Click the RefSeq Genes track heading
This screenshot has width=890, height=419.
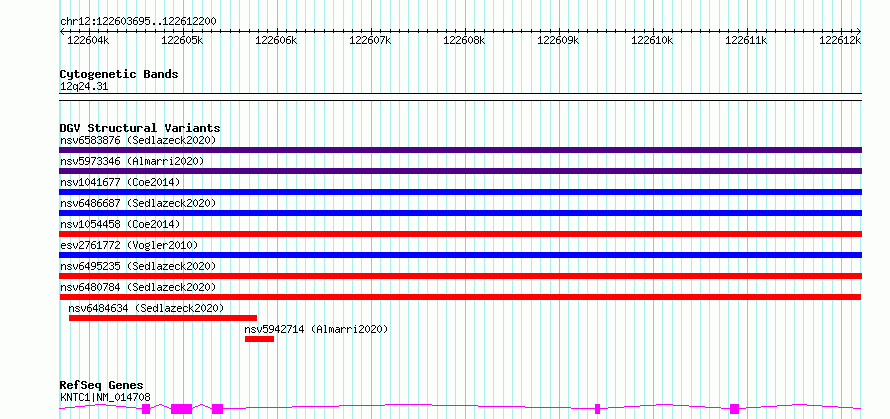pyautogui.click(x=101, y=386)
